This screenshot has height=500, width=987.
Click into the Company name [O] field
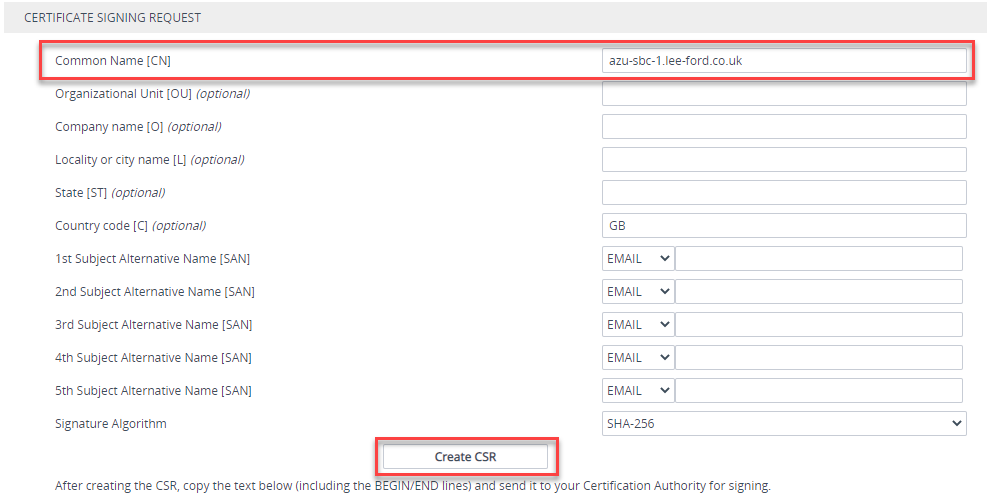784,127
